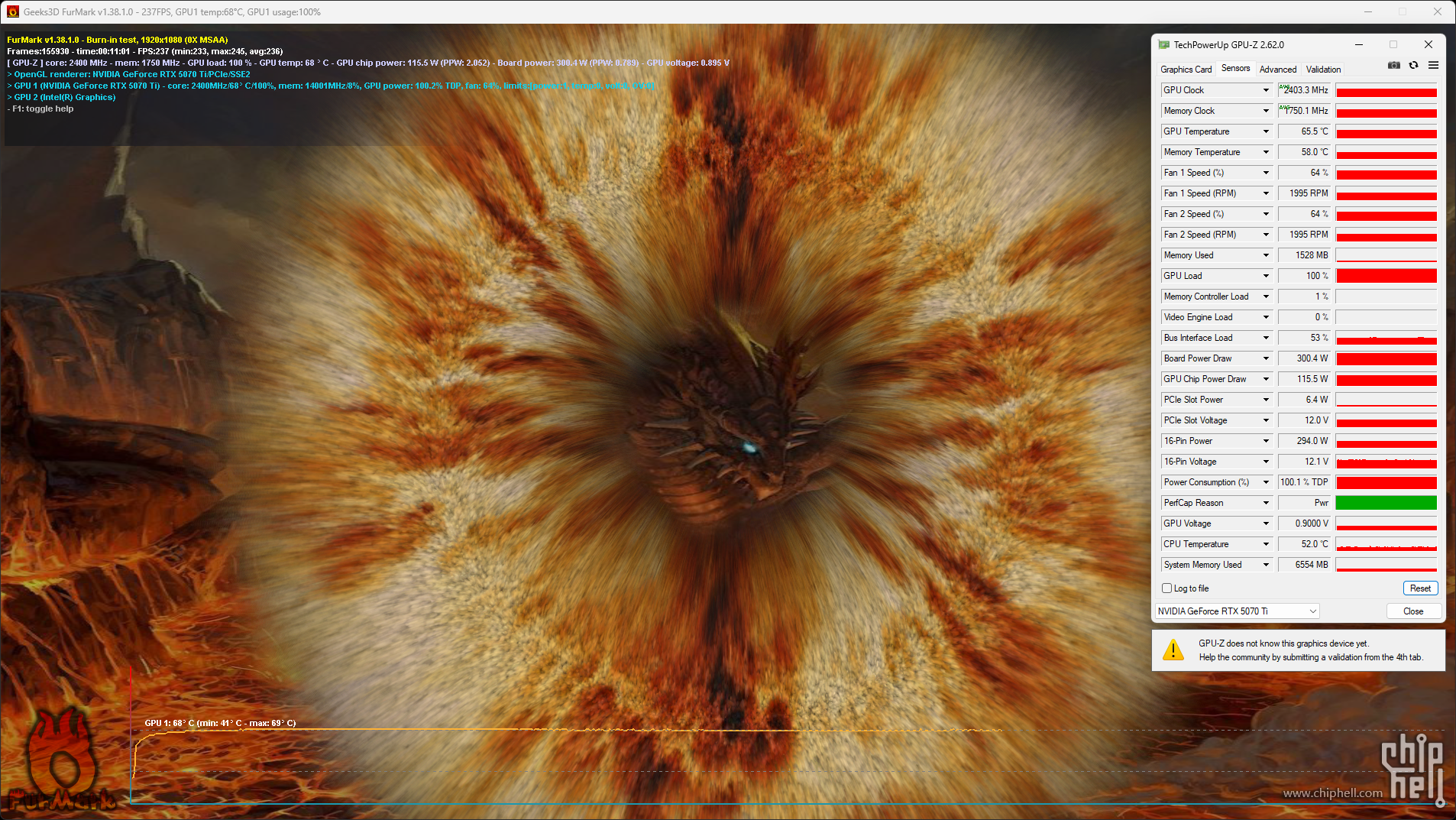This screenshot has height=820, width=1456.
Task: Open the System Memory Used dropdown
Action: tap(1266, 565)
